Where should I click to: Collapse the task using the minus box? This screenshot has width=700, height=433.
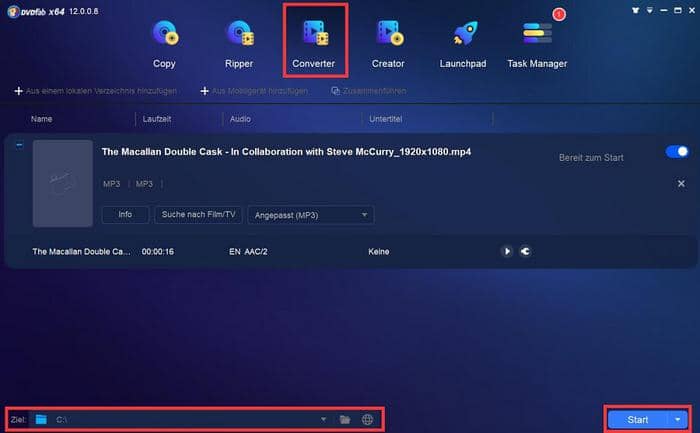19,145
